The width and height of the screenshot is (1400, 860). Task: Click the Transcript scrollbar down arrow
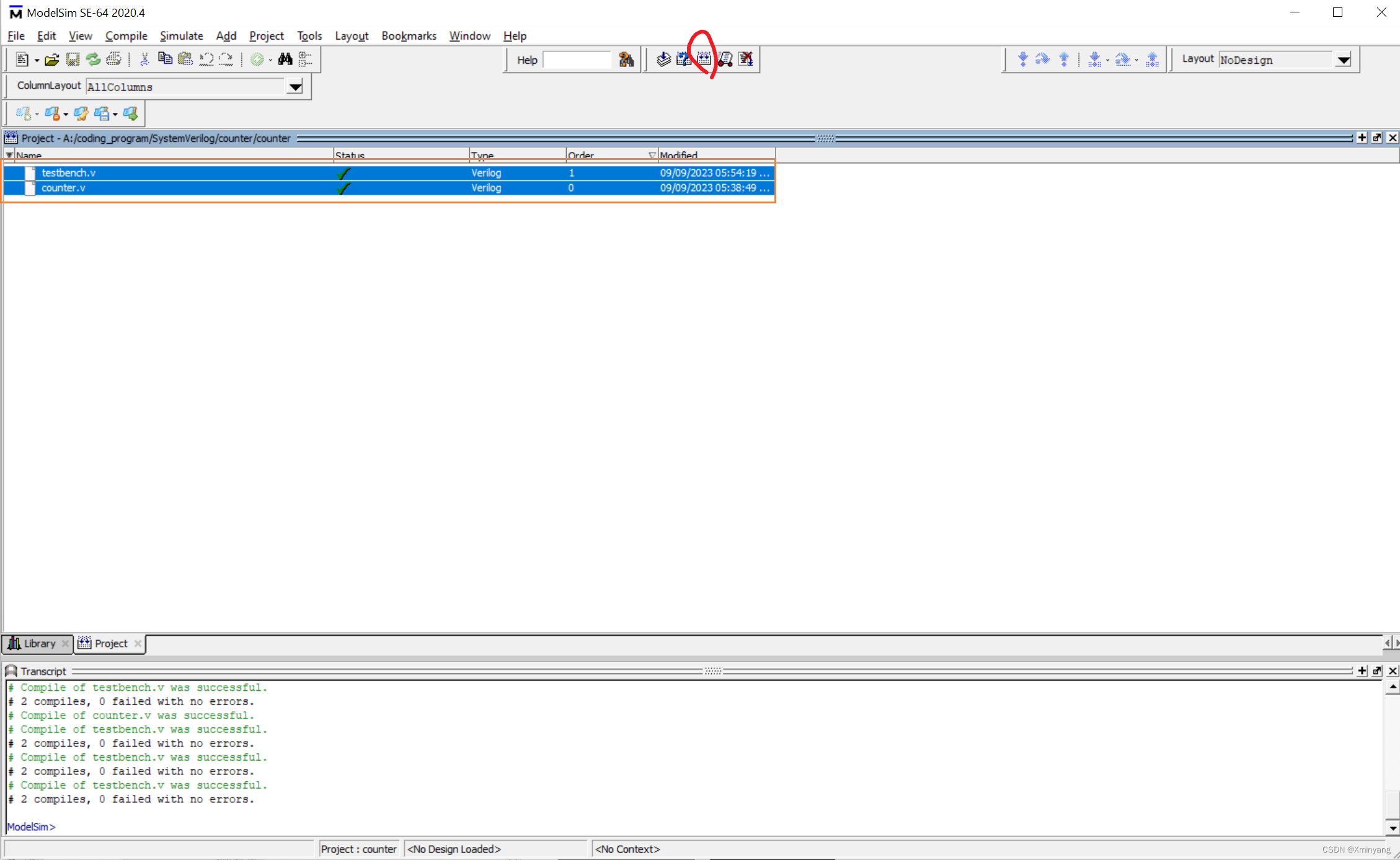point(1393,828)
